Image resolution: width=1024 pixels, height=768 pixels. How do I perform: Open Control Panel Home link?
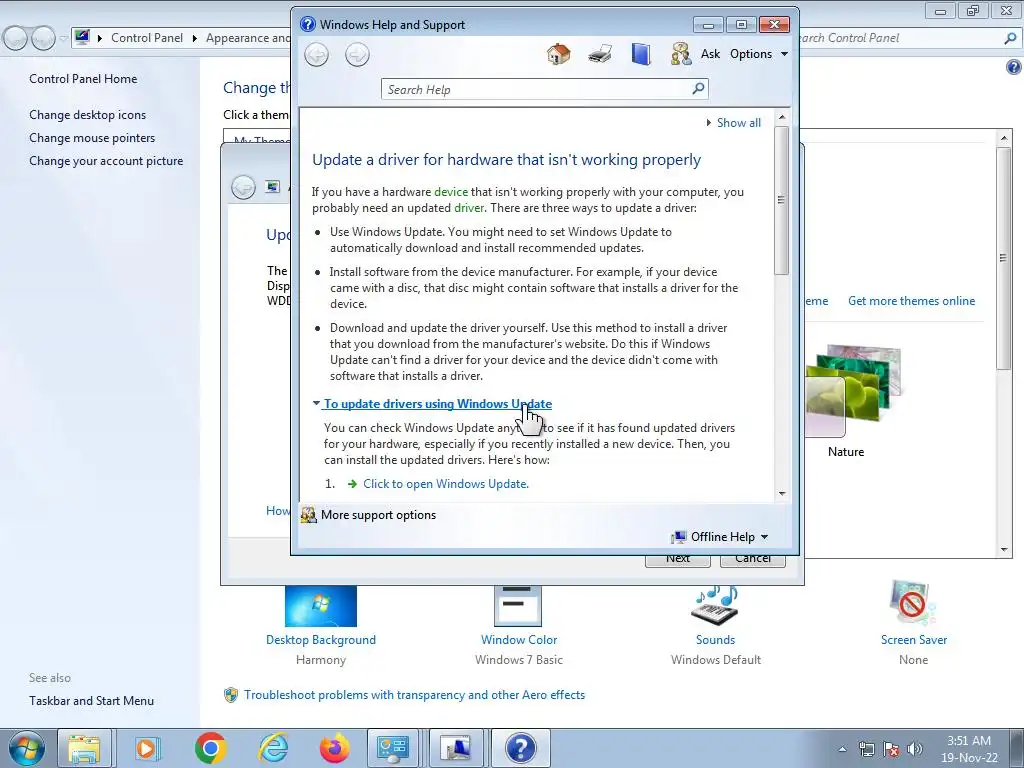83,79
